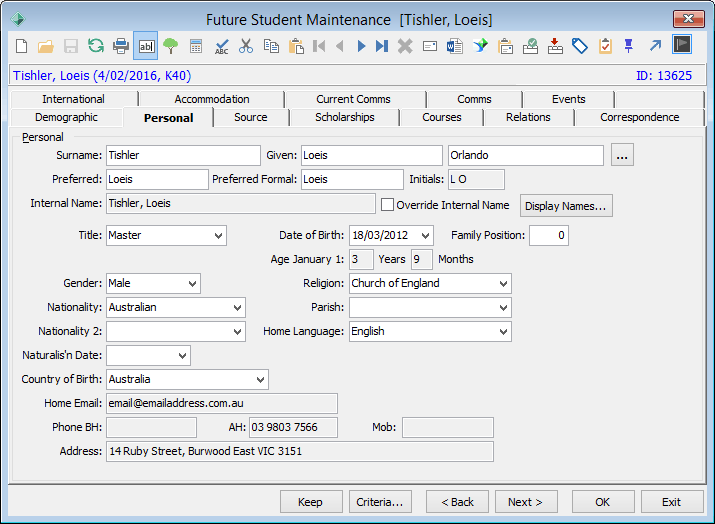Toggle the highlighted 'ab|' text field icon
715x524 pixels.
(x=146, y=46)
